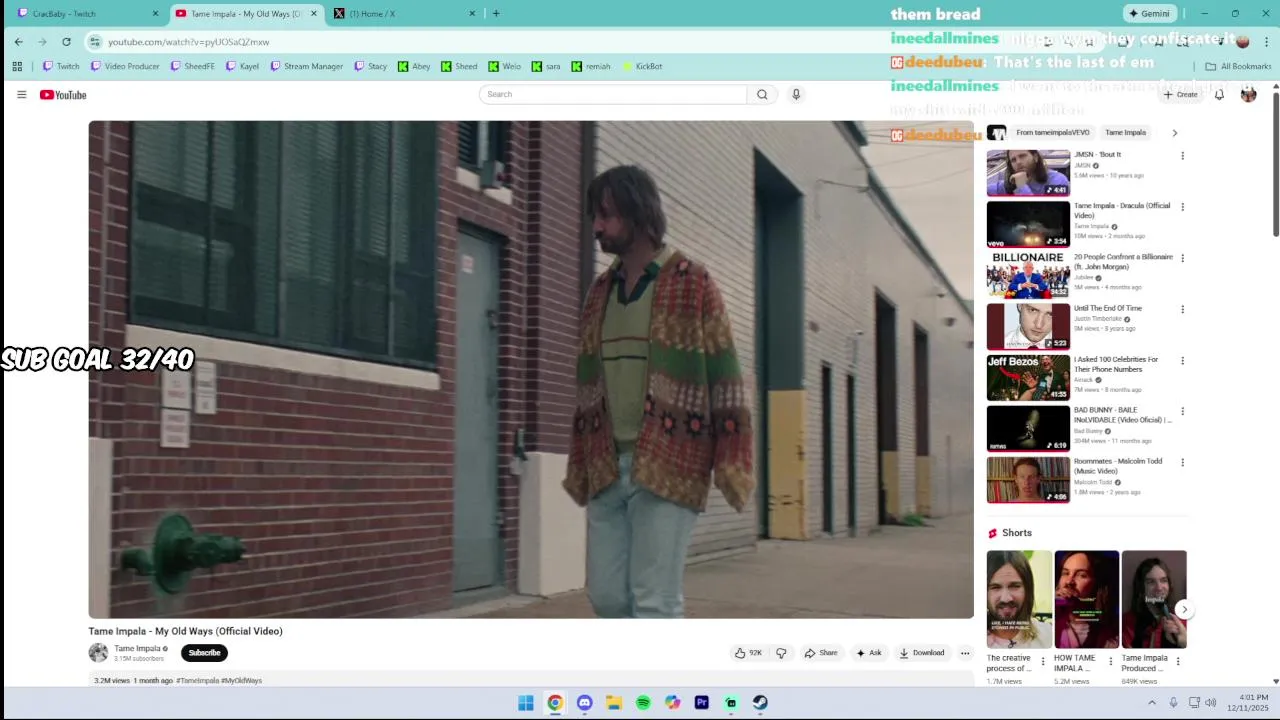This screenshot has height=720, width=1280.
Task: Open options for Until The End Of Time
Action: click(1182, 309)
